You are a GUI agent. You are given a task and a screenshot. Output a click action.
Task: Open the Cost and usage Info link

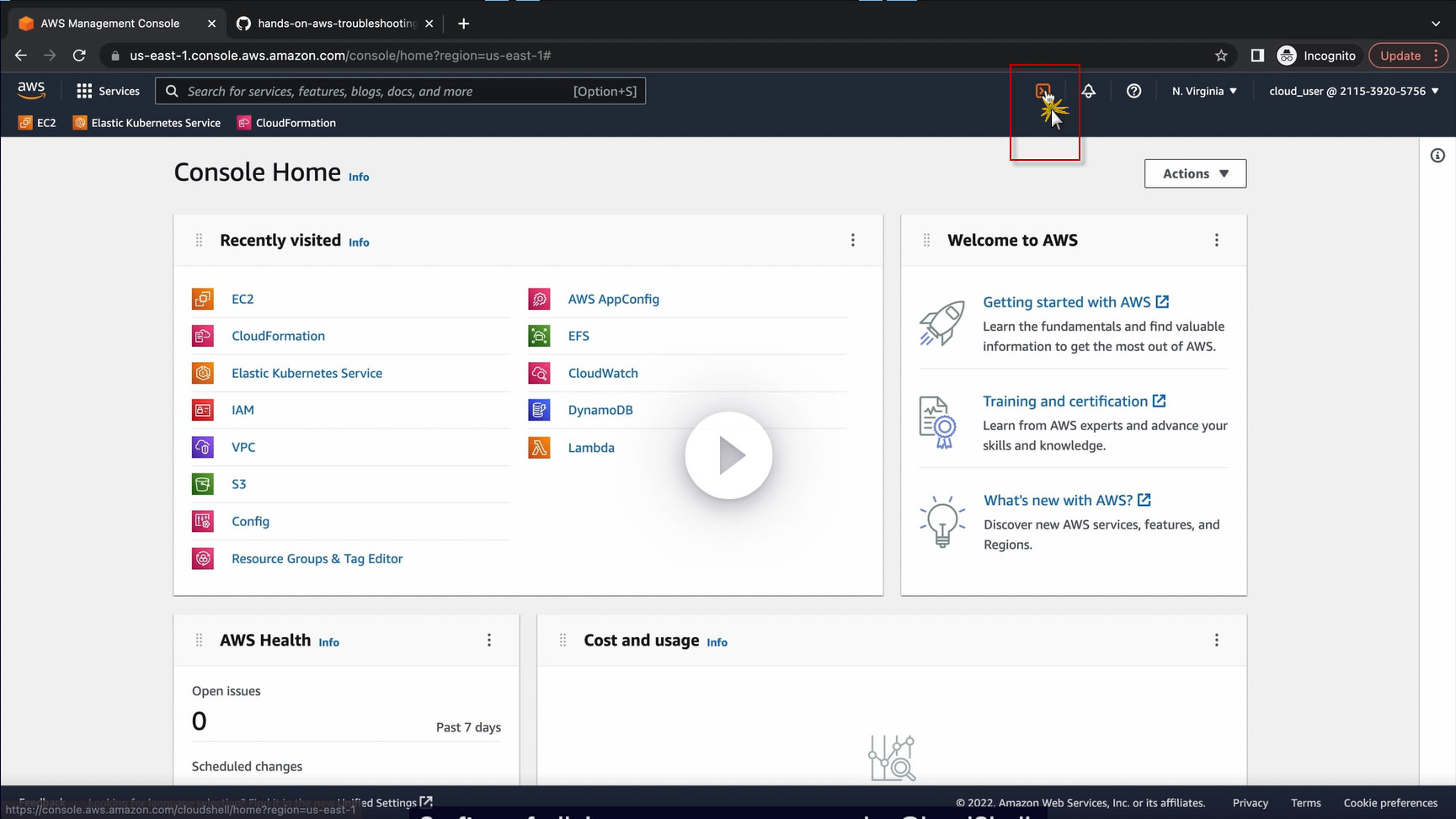click(x=717, y=642)
